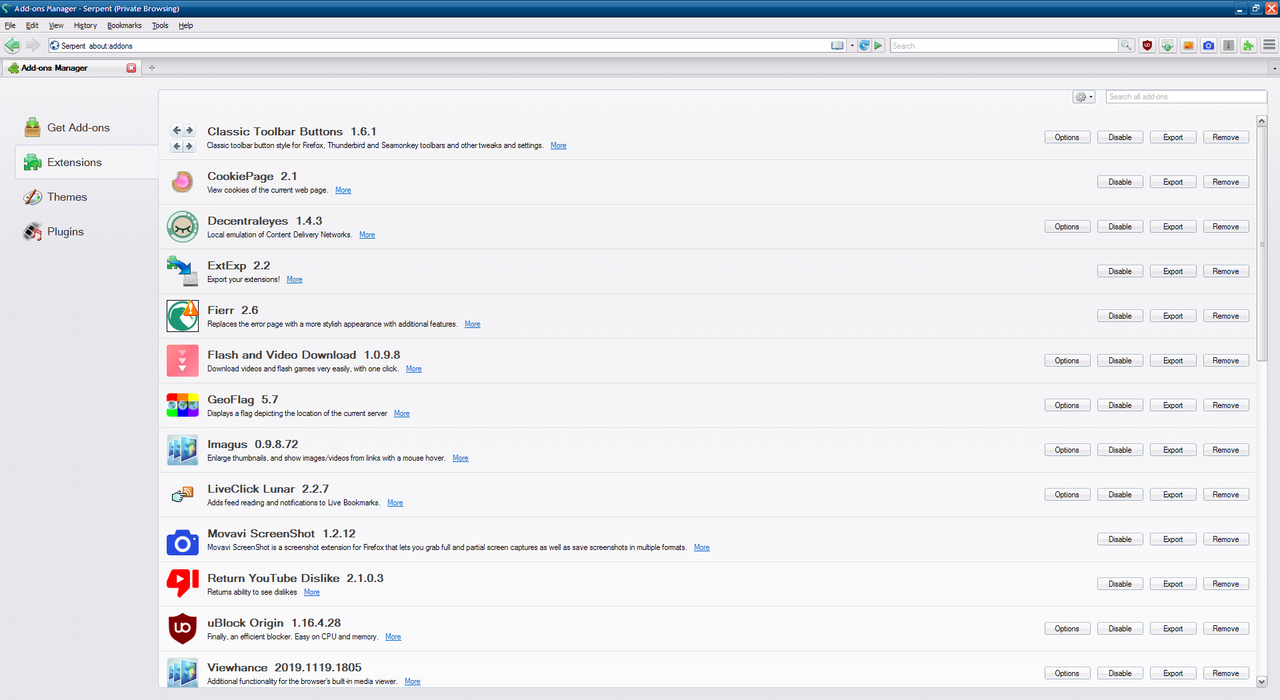
Task: Export the Decentraleyes extension
Action: [1173, 227]
